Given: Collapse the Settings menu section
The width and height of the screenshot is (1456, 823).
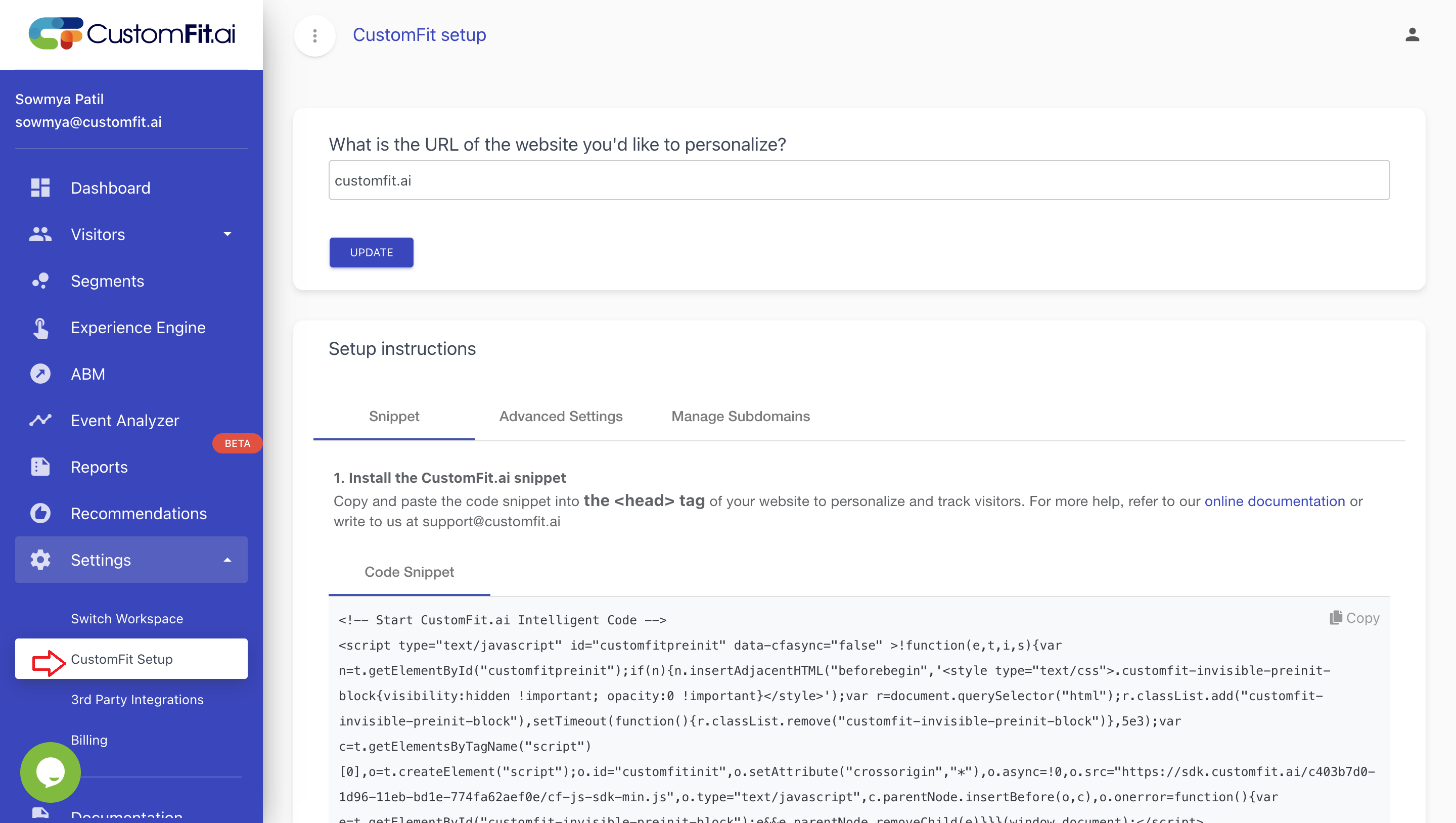Looking at the screenshot, I should click(x=227, y=560).
